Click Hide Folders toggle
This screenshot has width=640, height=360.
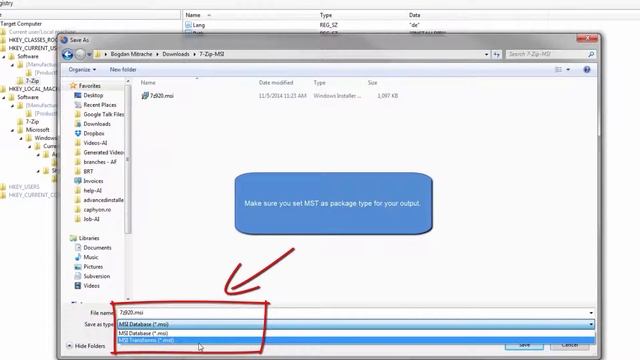pos(86,346)
